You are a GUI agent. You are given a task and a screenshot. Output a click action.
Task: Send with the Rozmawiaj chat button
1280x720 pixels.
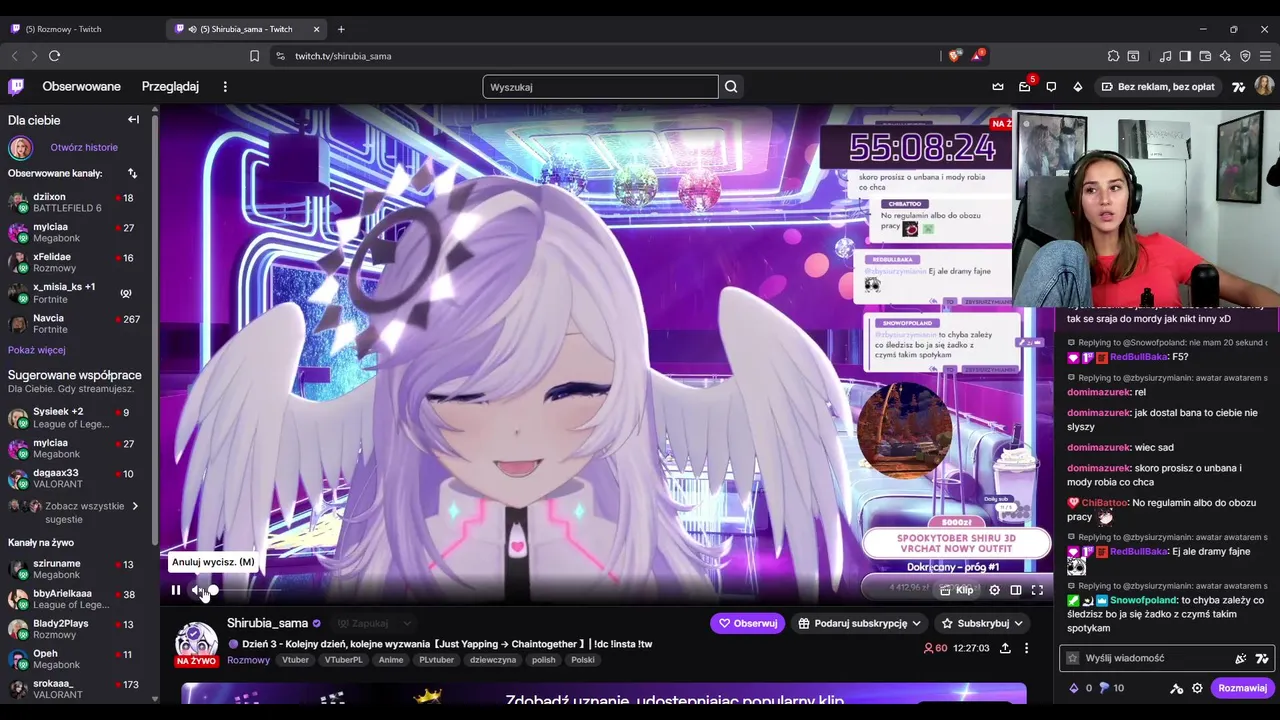1242,688
